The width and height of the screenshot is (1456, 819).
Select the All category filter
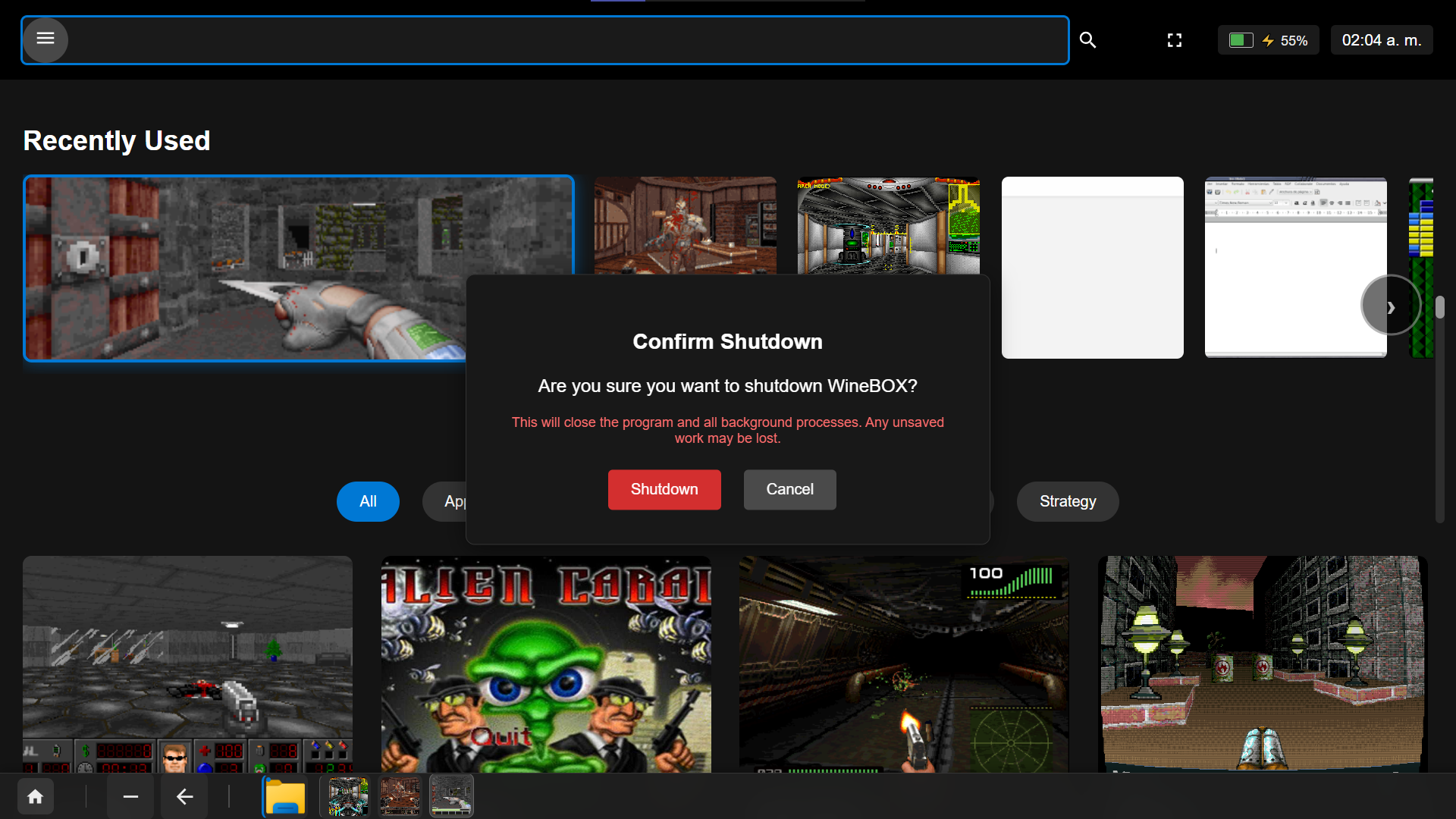[x=368, y=501]
